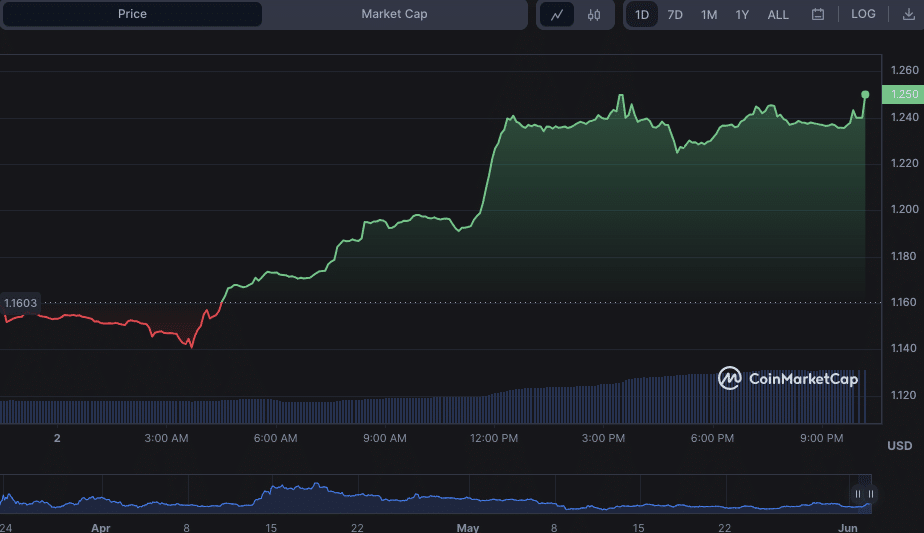Click Jun on the range navigator
924x533 pixels.
[847, 527]
